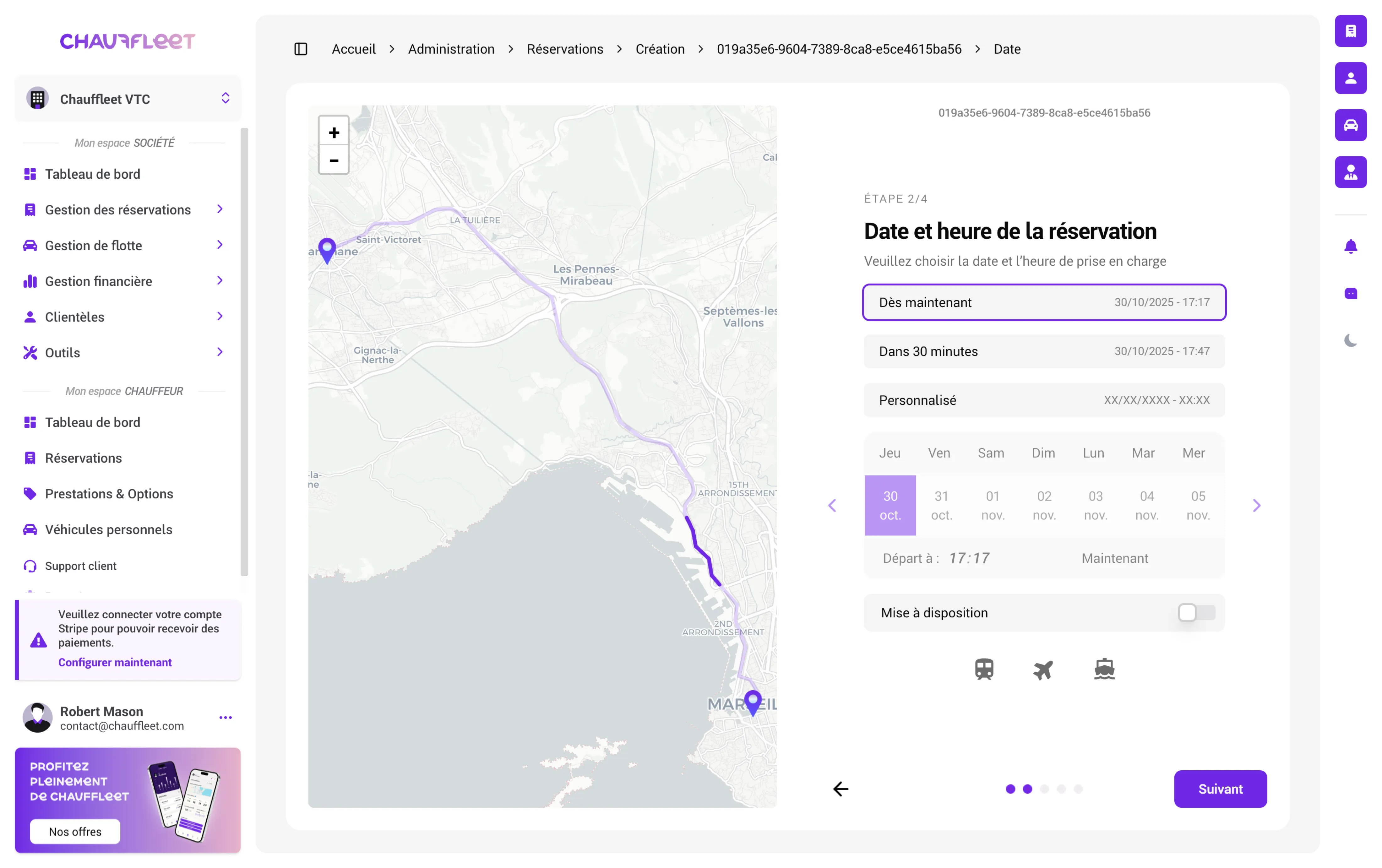The height and width of the screenshot is (868, 1382).
Task: Open Prestations & Options menu item
Action: click(109, 493)
